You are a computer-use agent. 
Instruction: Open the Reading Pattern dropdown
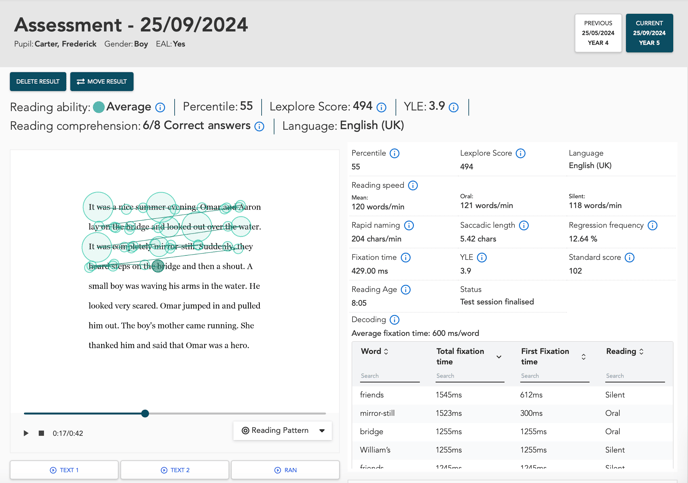[283, 431]
